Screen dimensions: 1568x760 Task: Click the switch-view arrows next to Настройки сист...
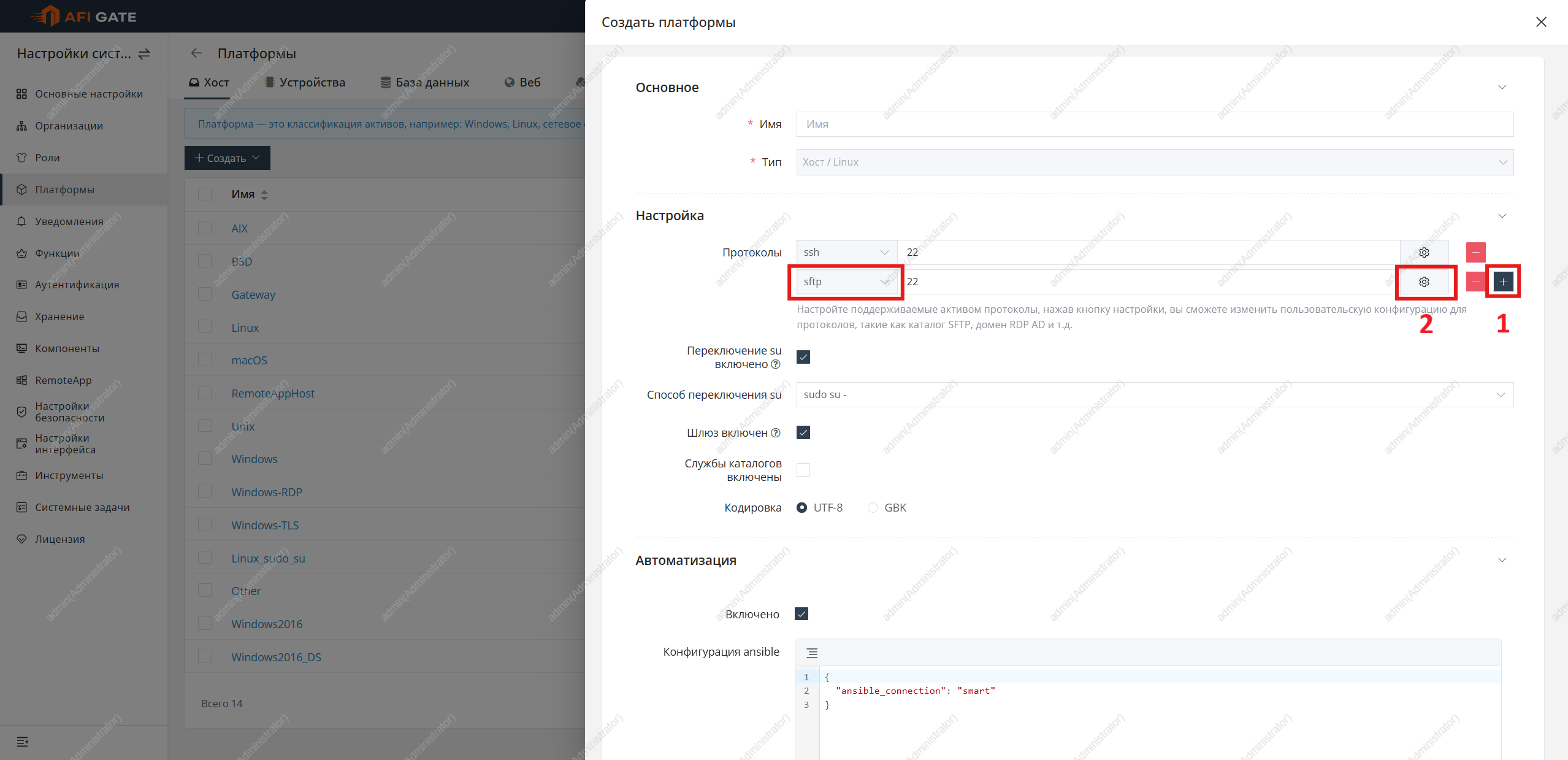(144, 54)
